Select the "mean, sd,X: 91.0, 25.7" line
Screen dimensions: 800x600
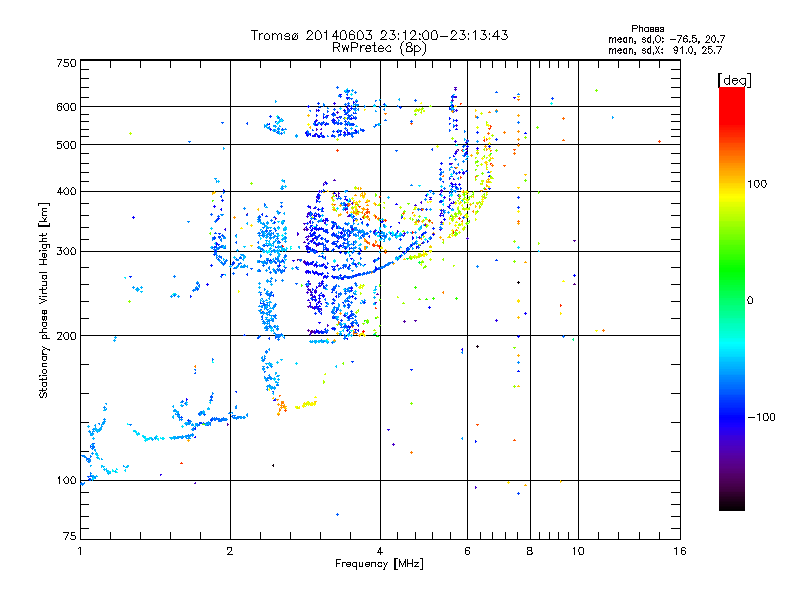pos(665,50)
